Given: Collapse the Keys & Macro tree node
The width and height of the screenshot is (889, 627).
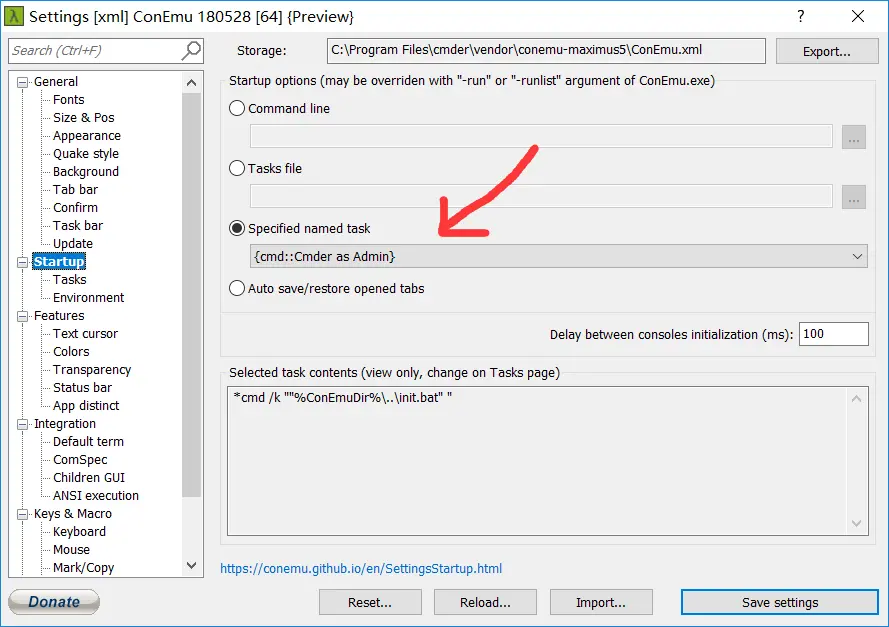Looking at the screenshot, I should pyautogui.click(x=23, y=514).
